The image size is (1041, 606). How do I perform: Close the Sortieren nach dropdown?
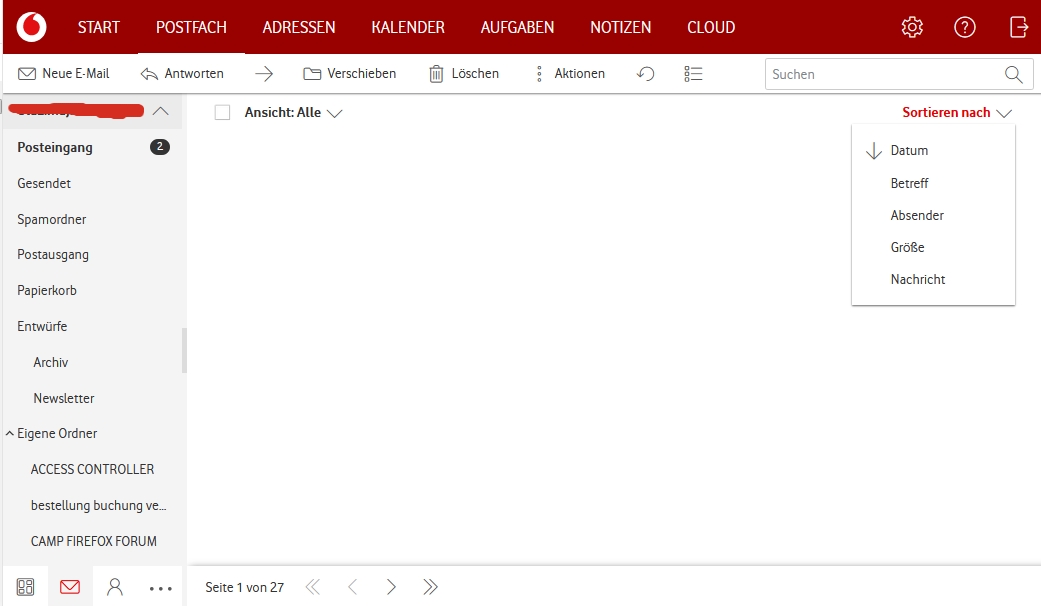pyautogui.click(x=957, y=113)
